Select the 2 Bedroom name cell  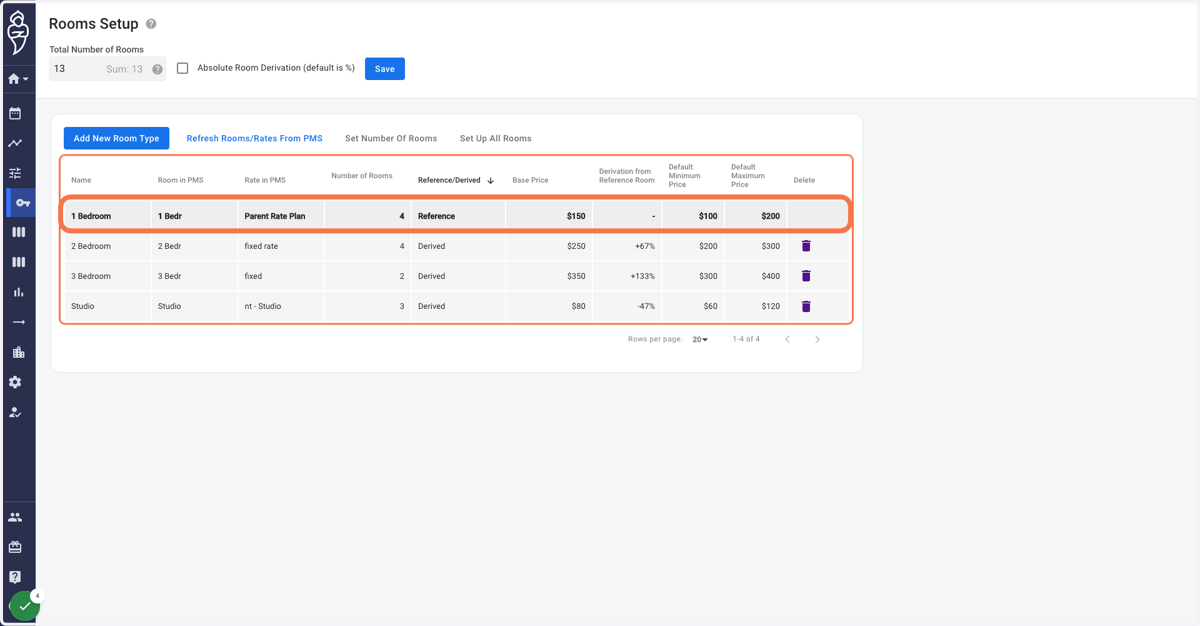(108, 246)
